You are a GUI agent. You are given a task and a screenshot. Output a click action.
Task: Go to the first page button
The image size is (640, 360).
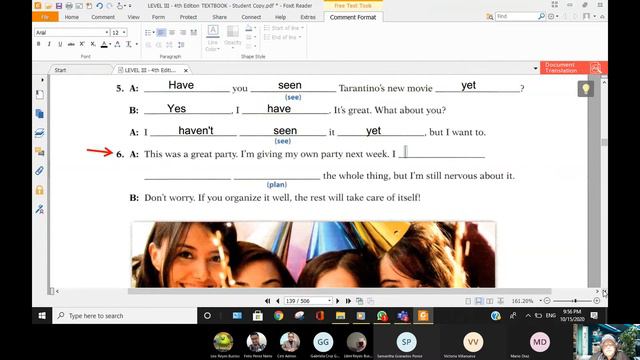(267, 301)
